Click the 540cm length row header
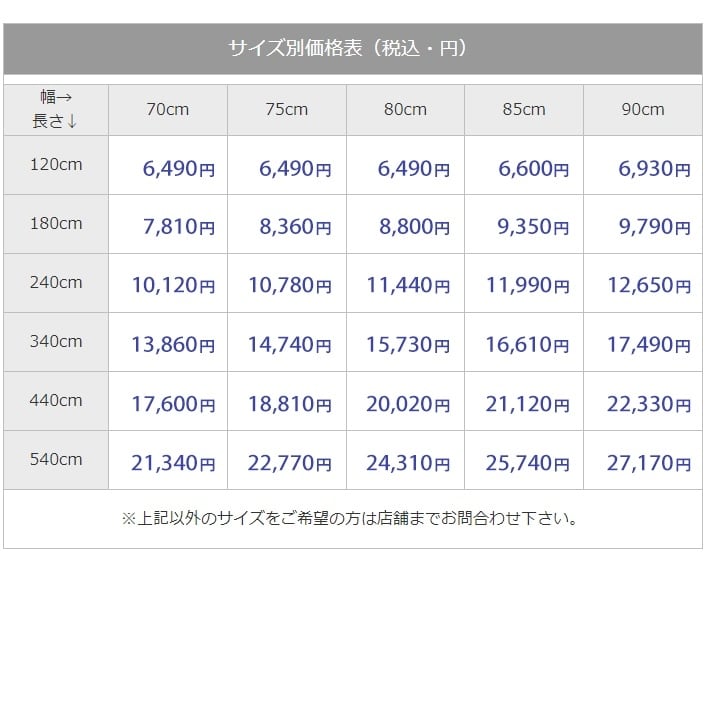The width and height of the screenshot is (705, 705). 56,460
